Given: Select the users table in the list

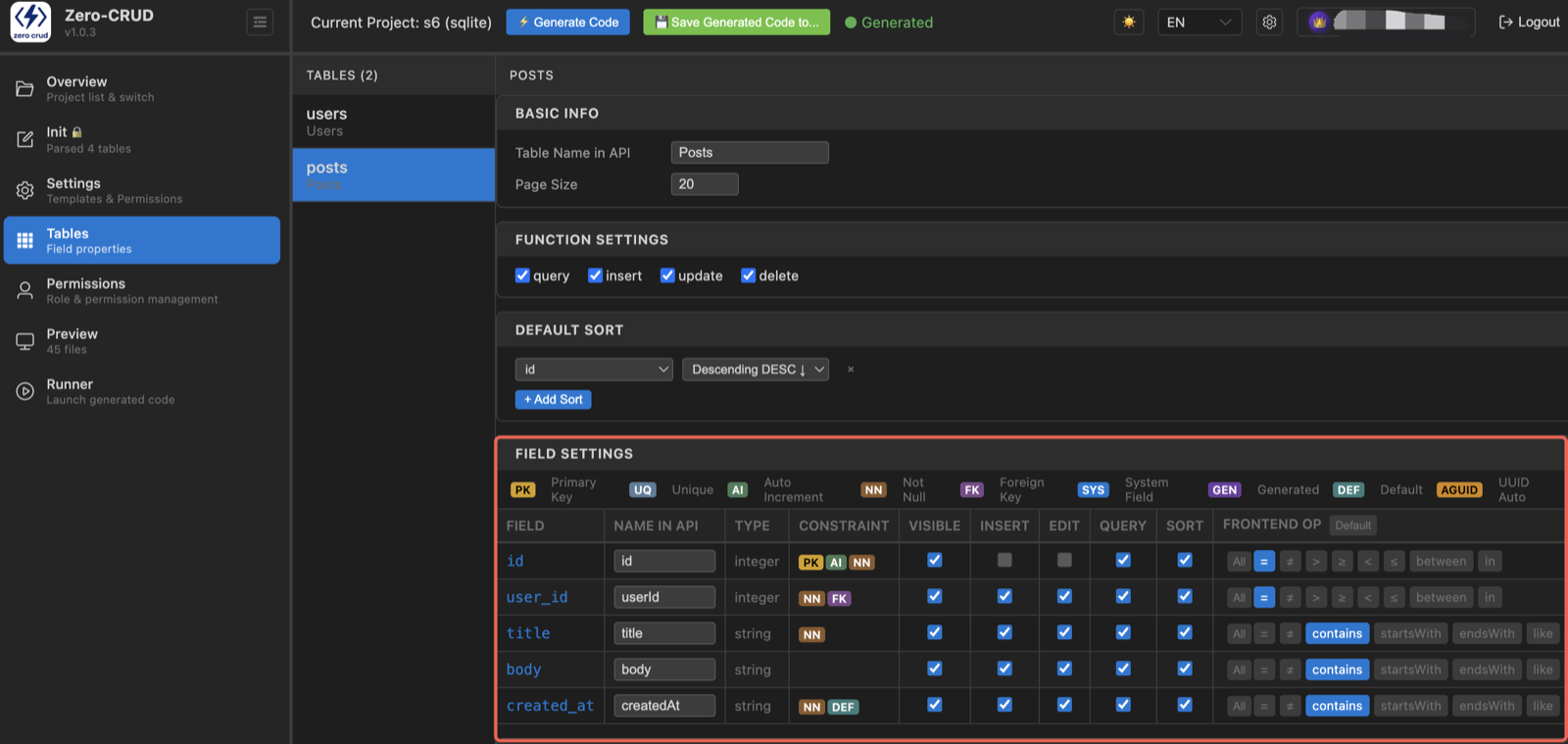Looking at the screenshot, I should [394, 122].
